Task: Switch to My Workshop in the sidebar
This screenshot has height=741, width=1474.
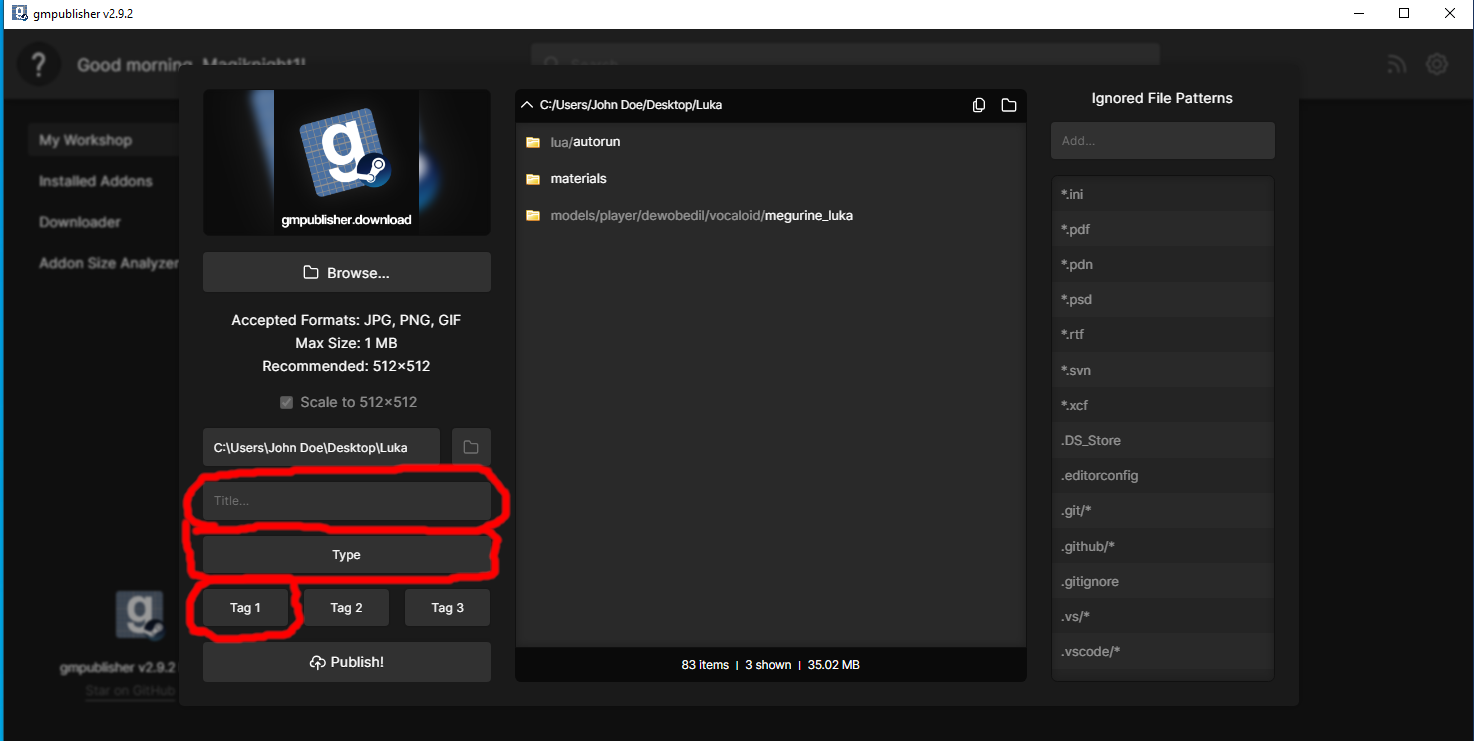Action: coord(104,140)
